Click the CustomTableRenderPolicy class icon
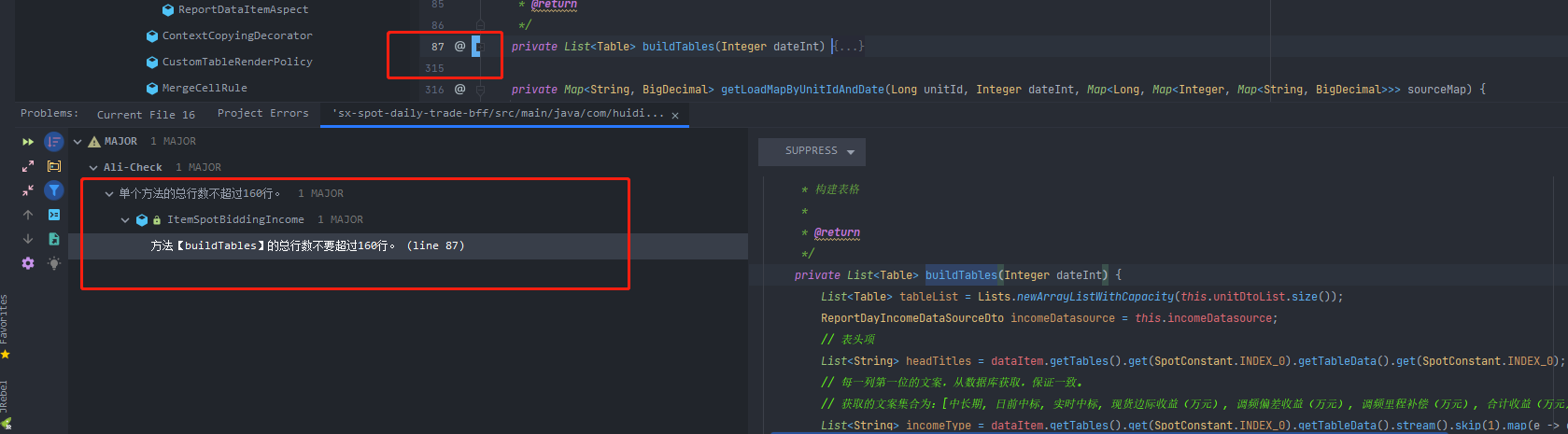Screen dimensions: 1568x434 point(152,63)
